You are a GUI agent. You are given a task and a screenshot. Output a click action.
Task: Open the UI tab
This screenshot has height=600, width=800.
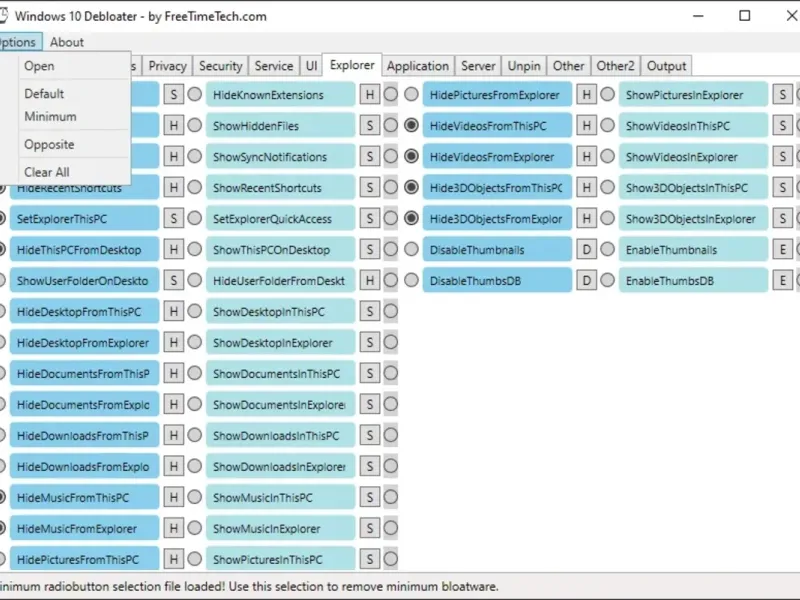311,66
